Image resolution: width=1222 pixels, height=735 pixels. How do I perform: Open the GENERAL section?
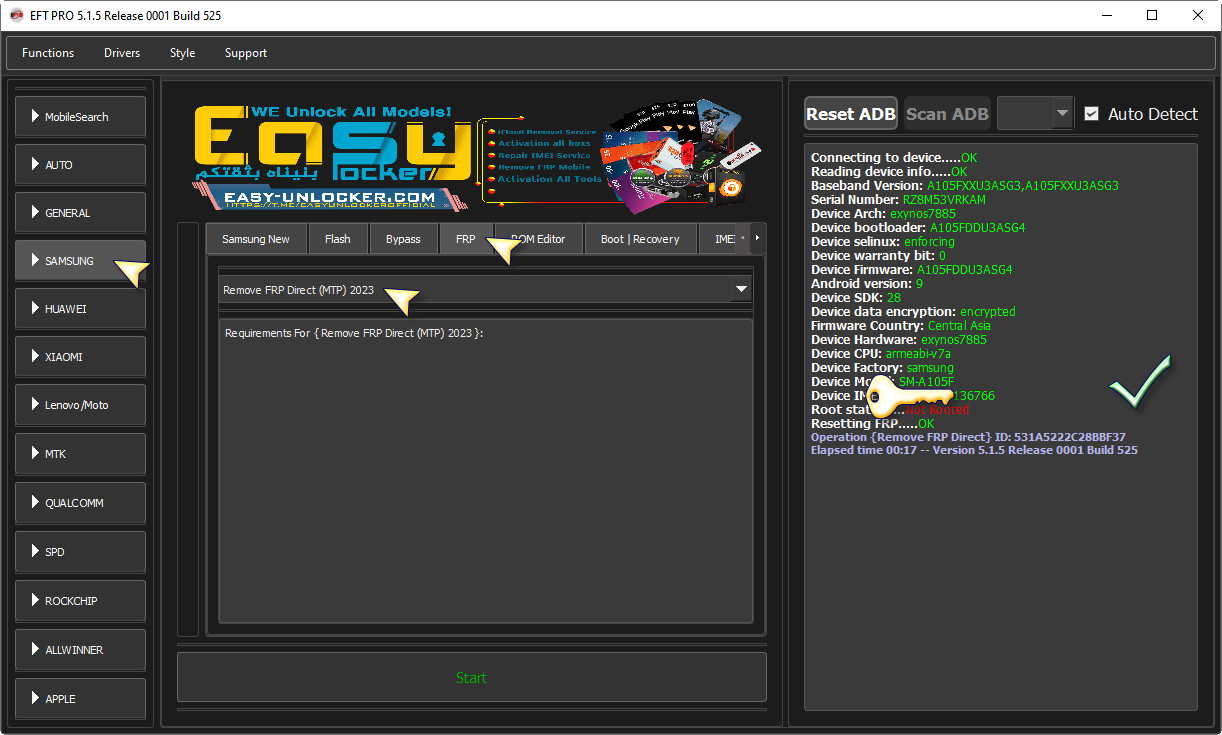coord(81,213)
